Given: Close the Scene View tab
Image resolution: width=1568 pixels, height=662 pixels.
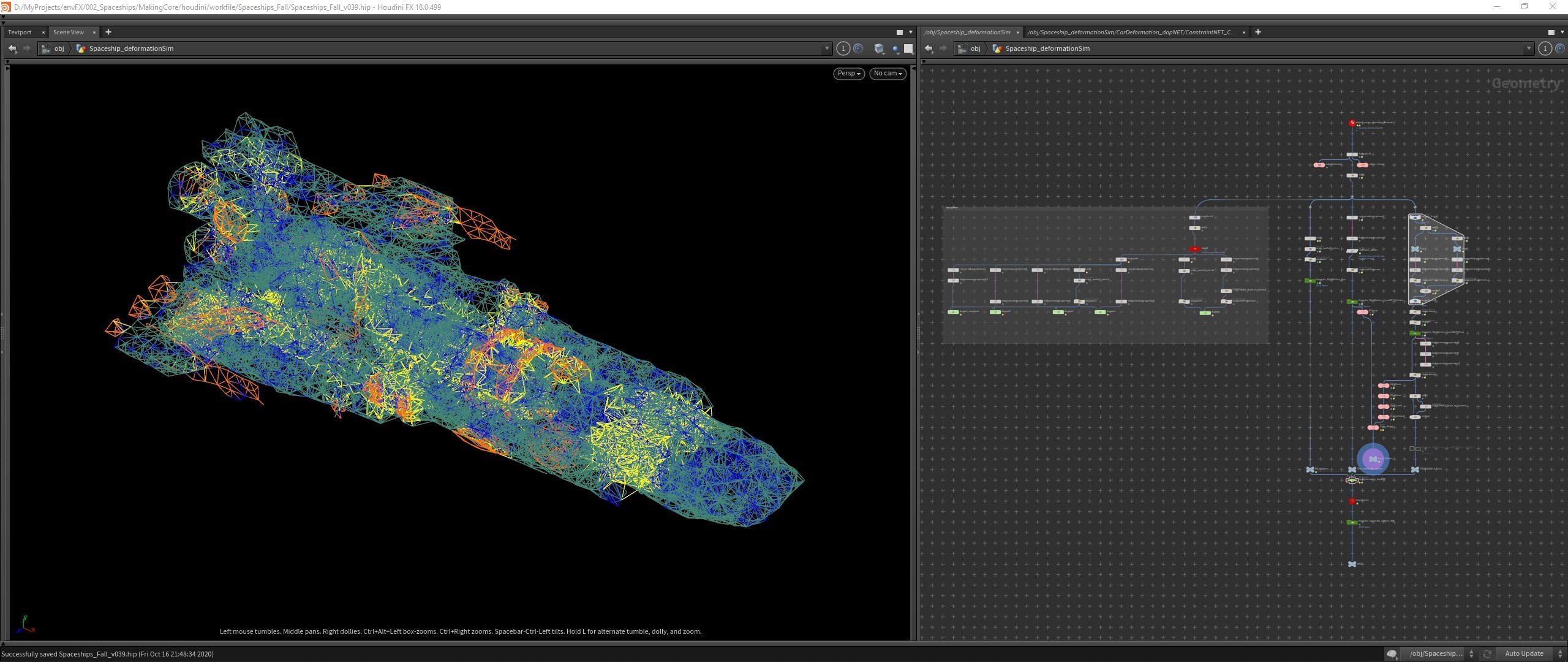Looking at the screenshot, I should 94,32.
